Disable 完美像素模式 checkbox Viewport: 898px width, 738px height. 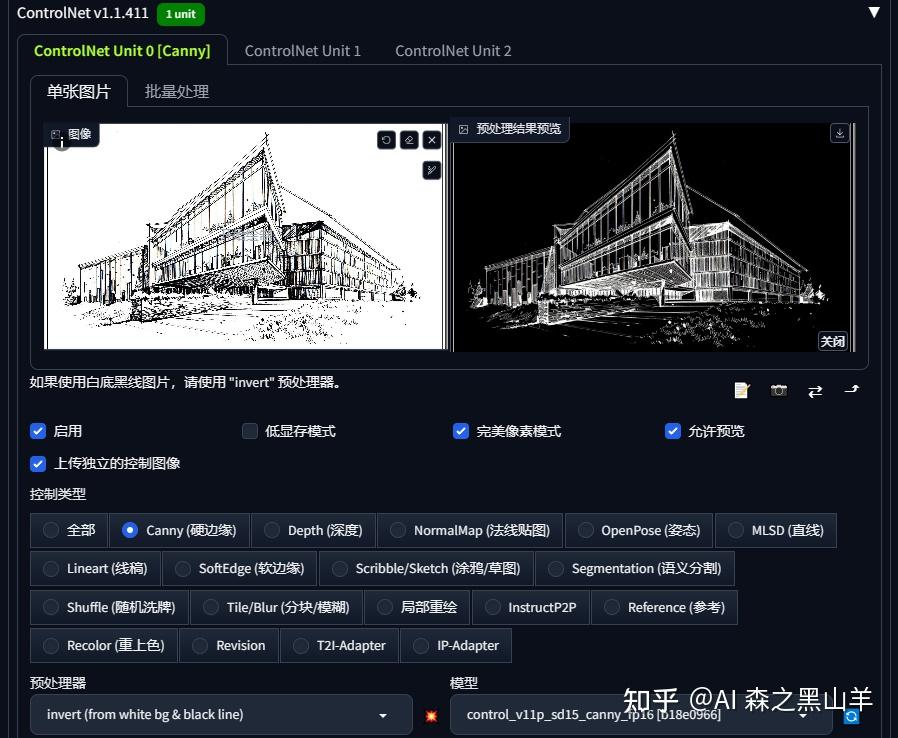pyautogui.click(x=461, y=431)
